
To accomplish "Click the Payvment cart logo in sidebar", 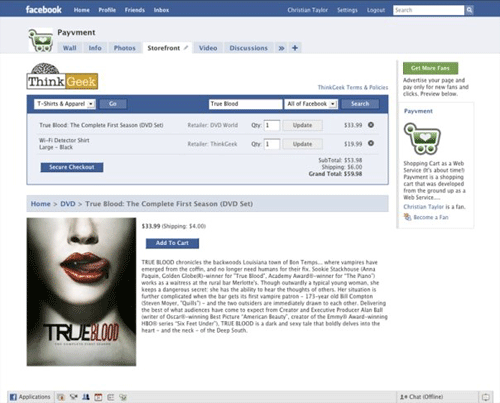I will tap(422, 139).
